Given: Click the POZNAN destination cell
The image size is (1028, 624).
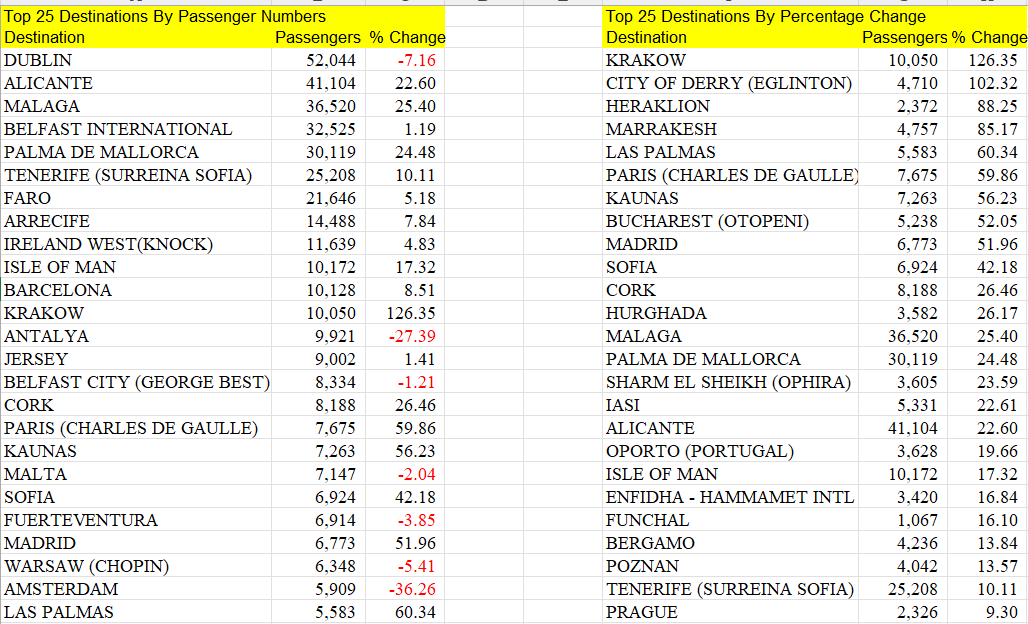Looking at the screenshot, I should click(730, 566).
